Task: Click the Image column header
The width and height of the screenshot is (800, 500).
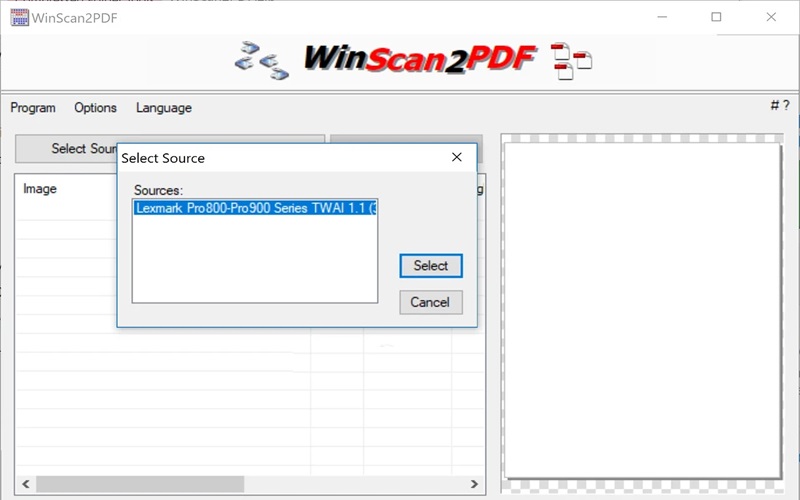Action: (x=40, y=189)
